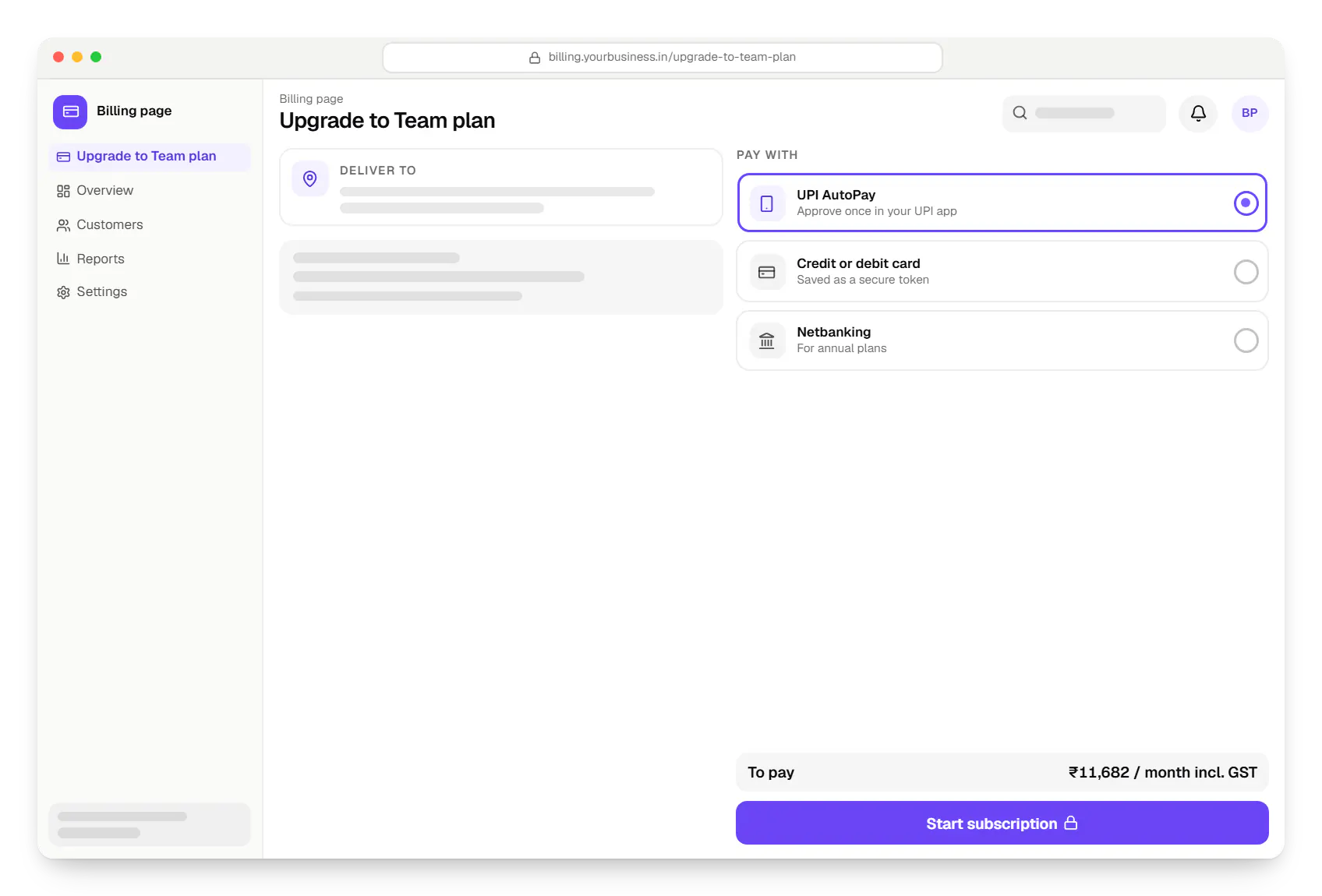1322x896 pixels.
Task: Click the Billing page brand name in sidebar
Action: (x=134, y=111)
